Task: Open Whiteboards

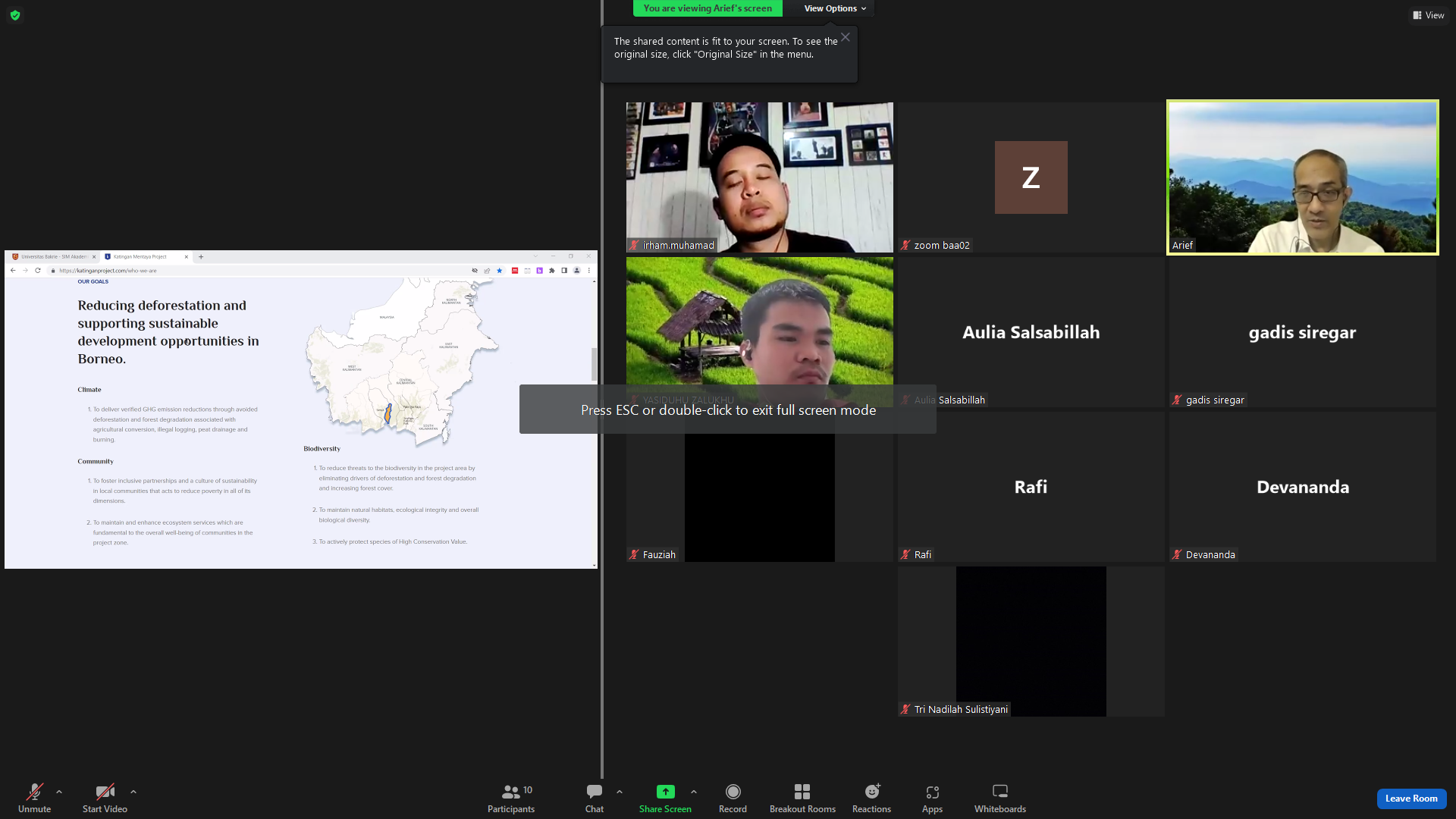Action: point(1000,798)
